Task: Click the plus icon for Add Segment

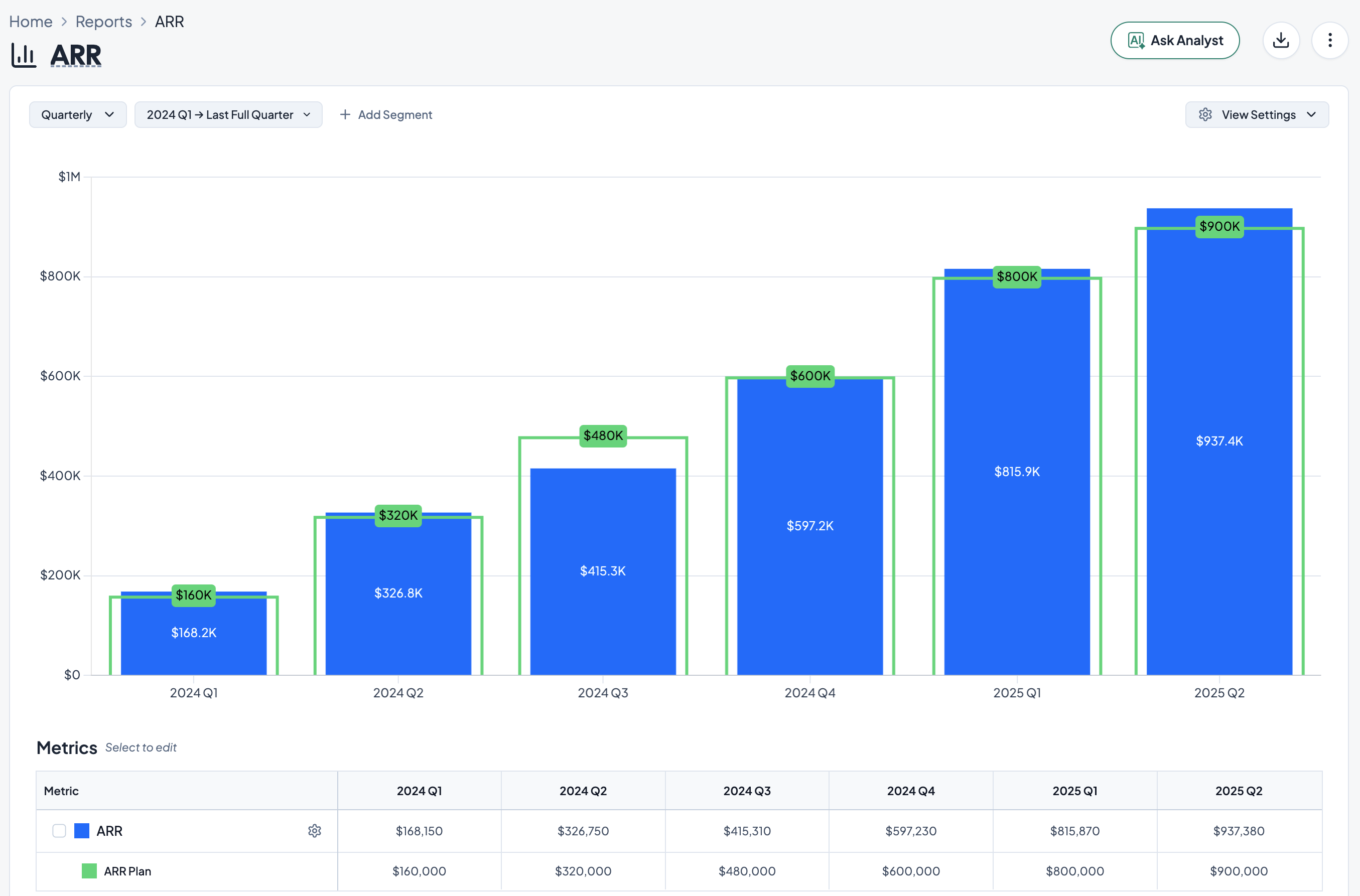Action: click(x=345, y=115)
